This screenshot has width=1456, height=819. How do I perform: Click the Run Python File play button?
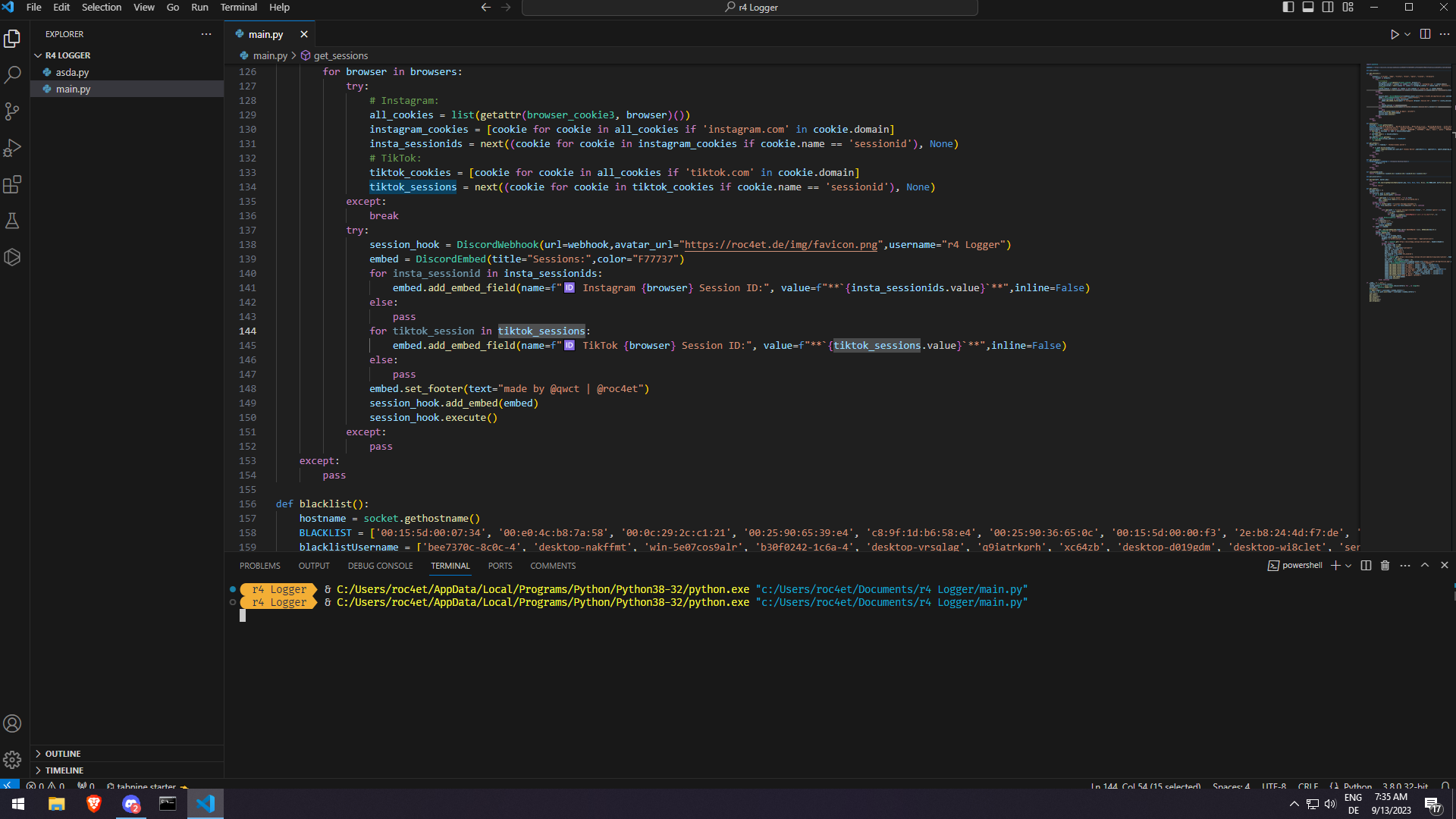(x=1394, y=34)
